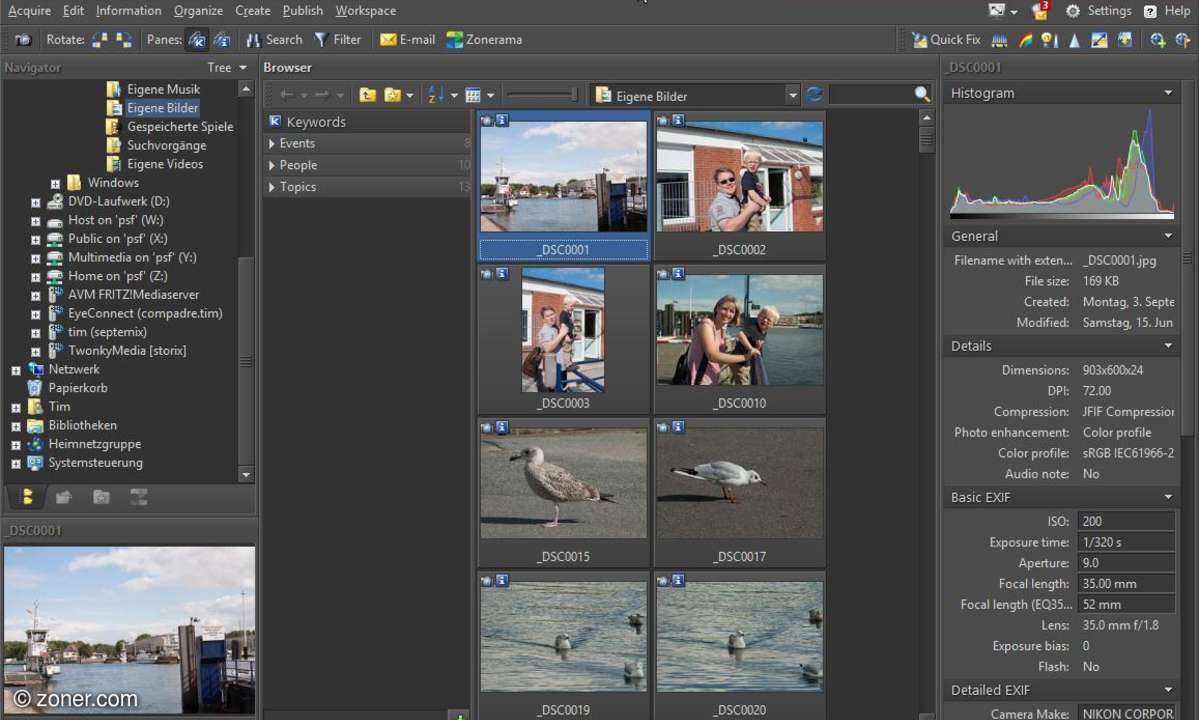
Task: Toggle the Information pane button
Action: click(222, 40)
